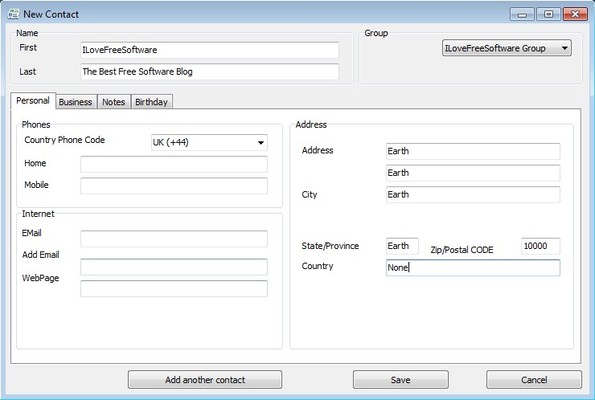Click the second Address line field
This screenshot has width=595, height=400.
[x=473, y=173]
